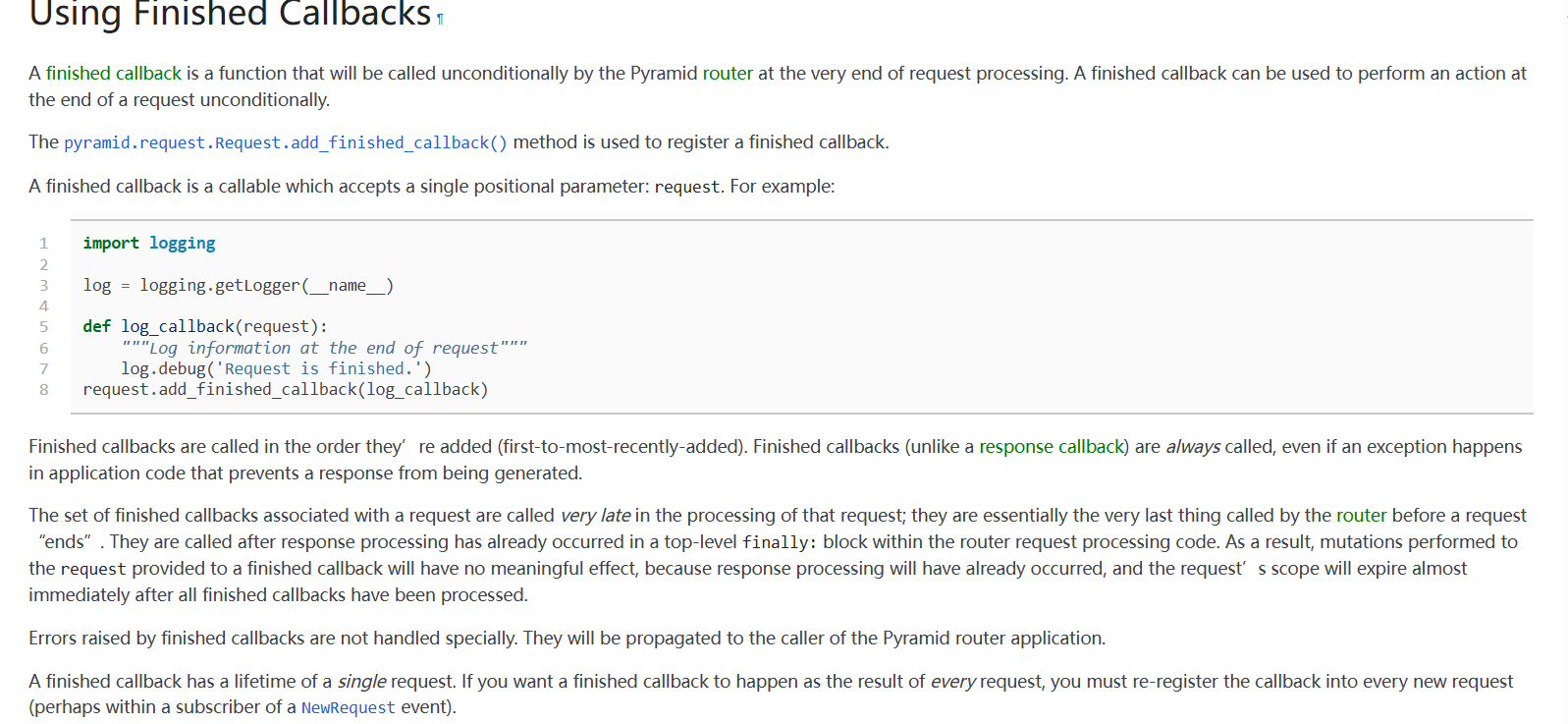1568x724 pixels.
Task: Click line number 8 in code block
Action: click(43, 390)
